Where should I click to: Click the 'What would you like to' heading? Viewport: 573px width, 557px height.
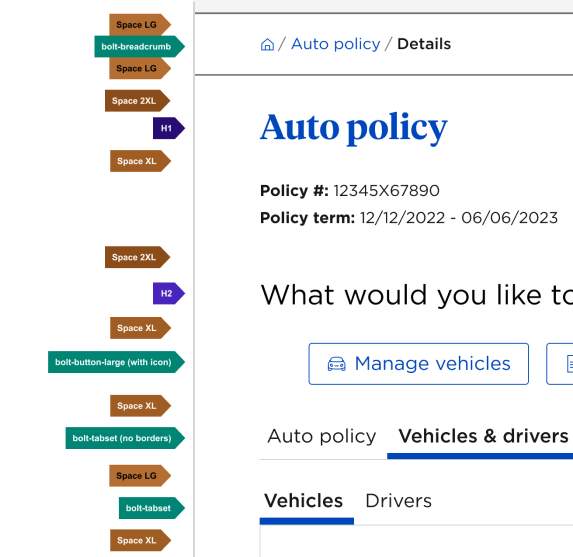pos(417,295)
